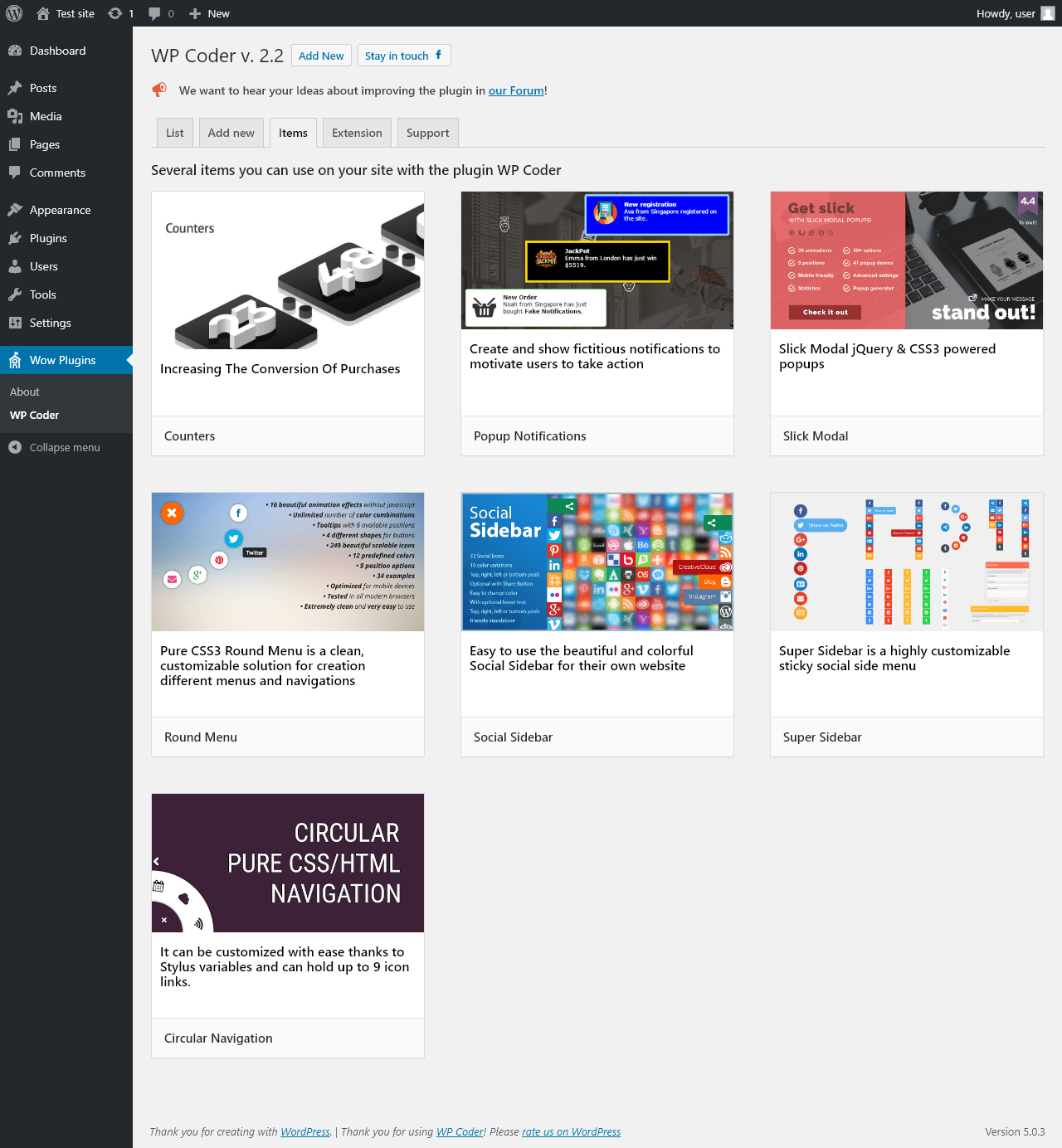
Task: Open Dashboard menu item
Action: [x=66, y=51]
